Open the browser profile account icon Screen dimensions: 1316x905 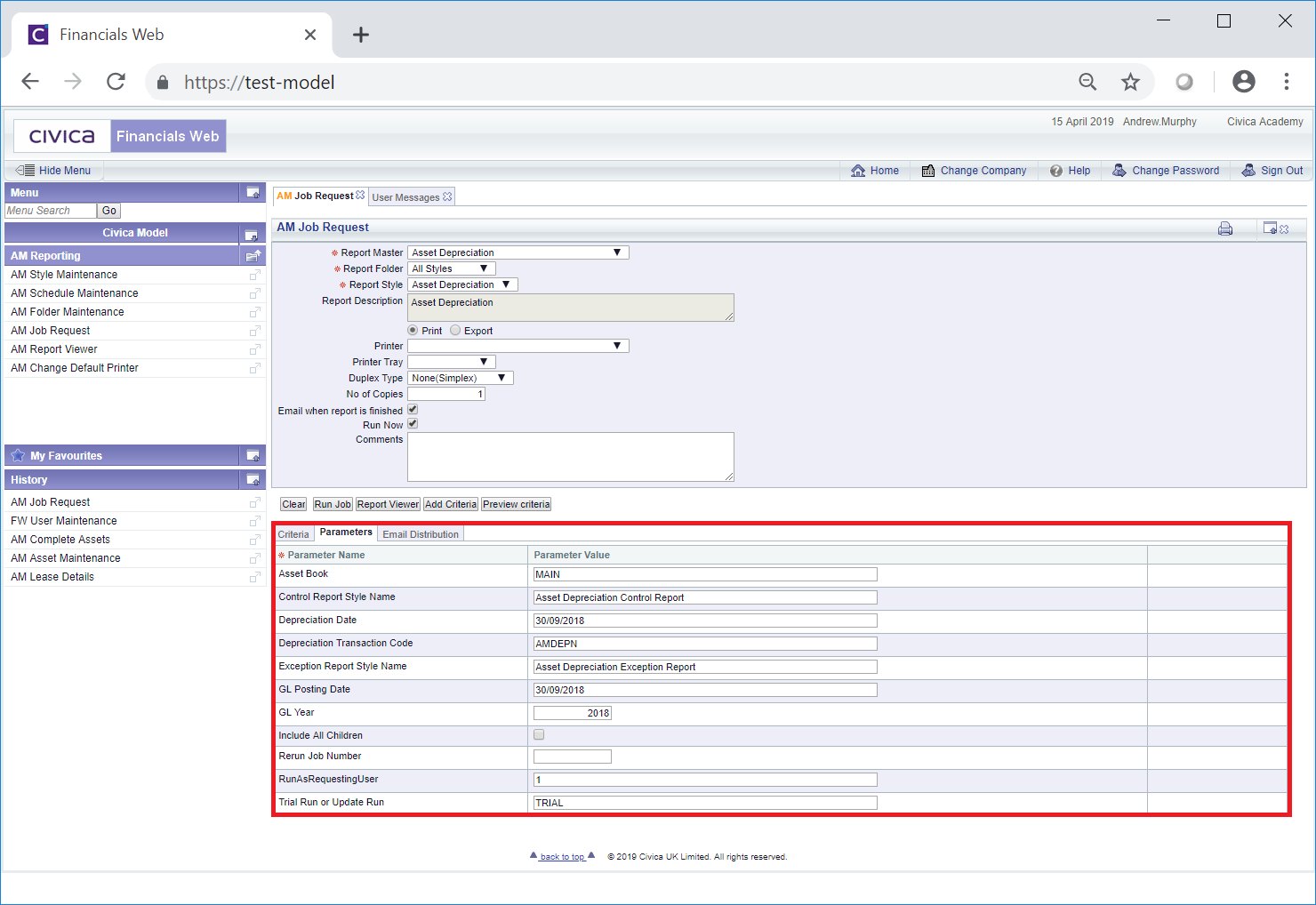[x=1244, y=82]
